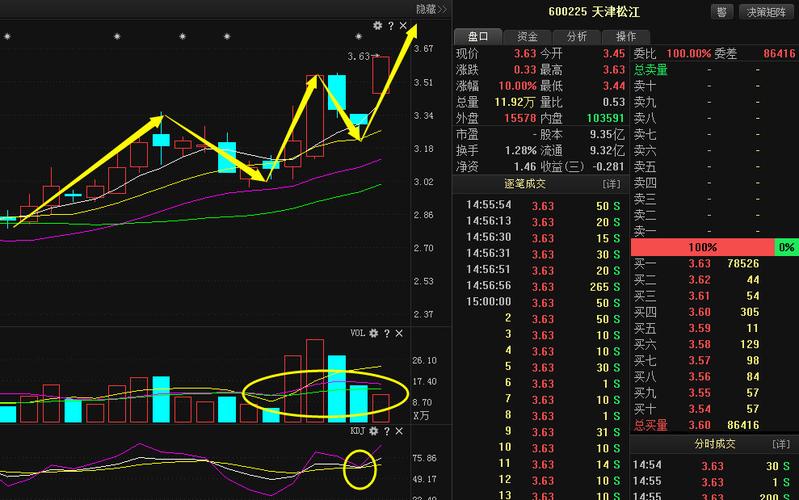Click the 内盘 103591 value
This screenshot has height=500, width=799.
605,118
